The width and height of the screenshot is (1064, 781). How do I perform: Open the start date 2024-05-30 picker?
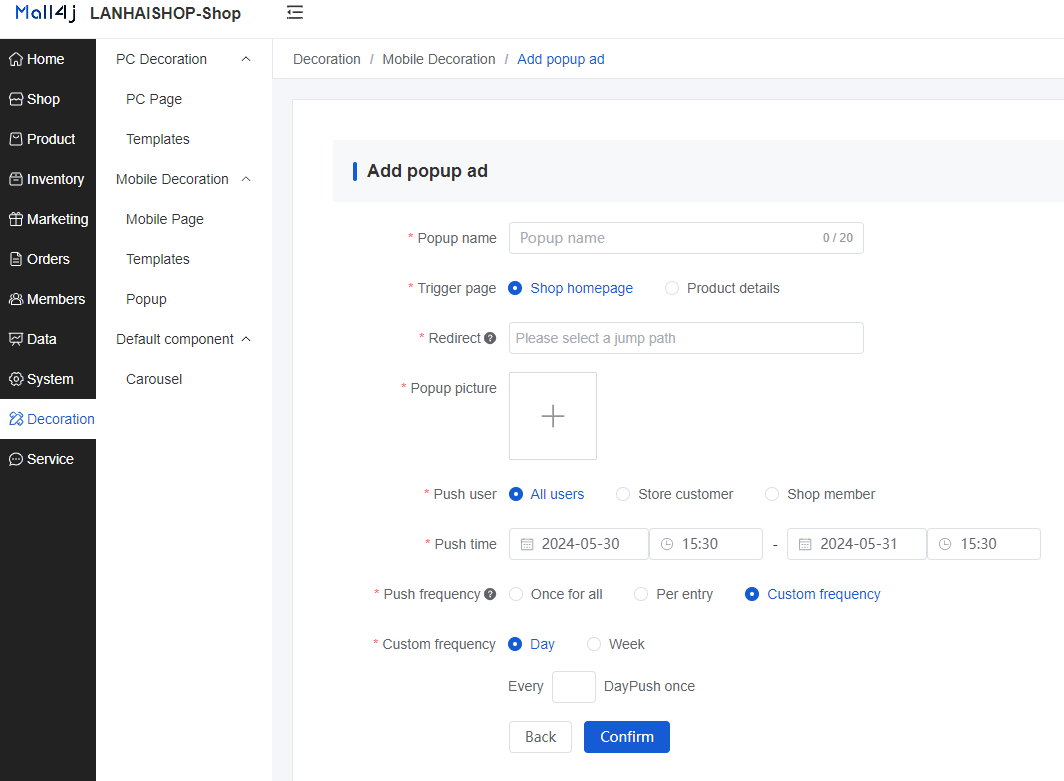pyautogui.click(x=579, y=544)
